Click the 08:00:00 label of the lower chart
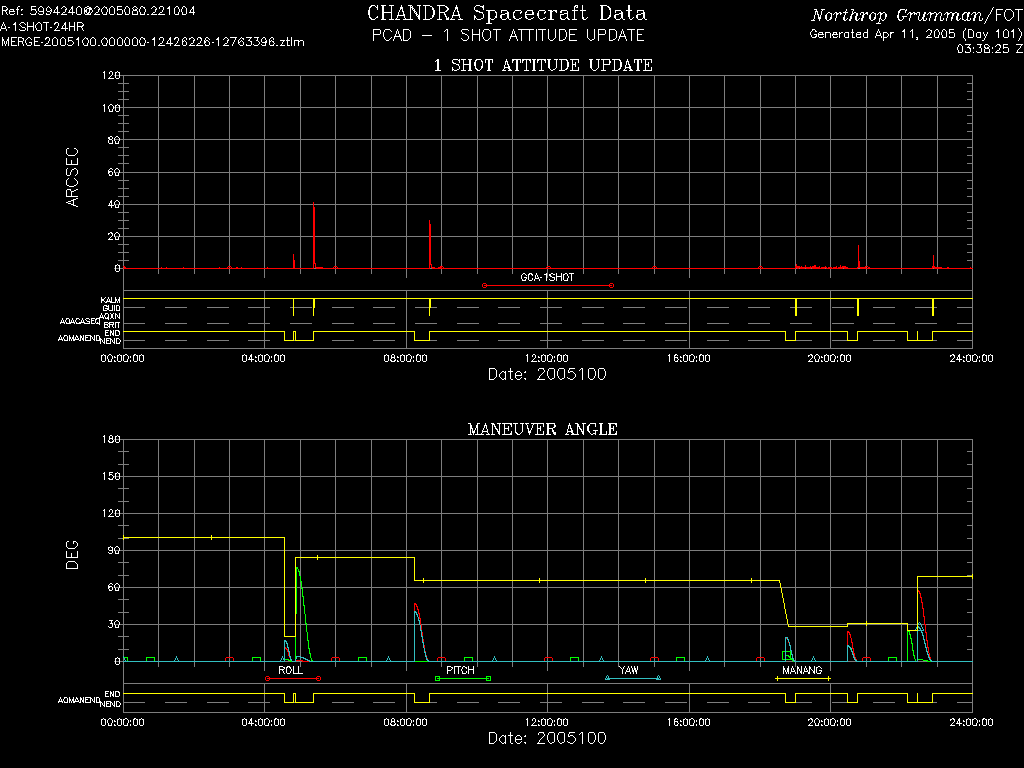The width and height of the screenshot is (1024, 768). click(405, 722)
